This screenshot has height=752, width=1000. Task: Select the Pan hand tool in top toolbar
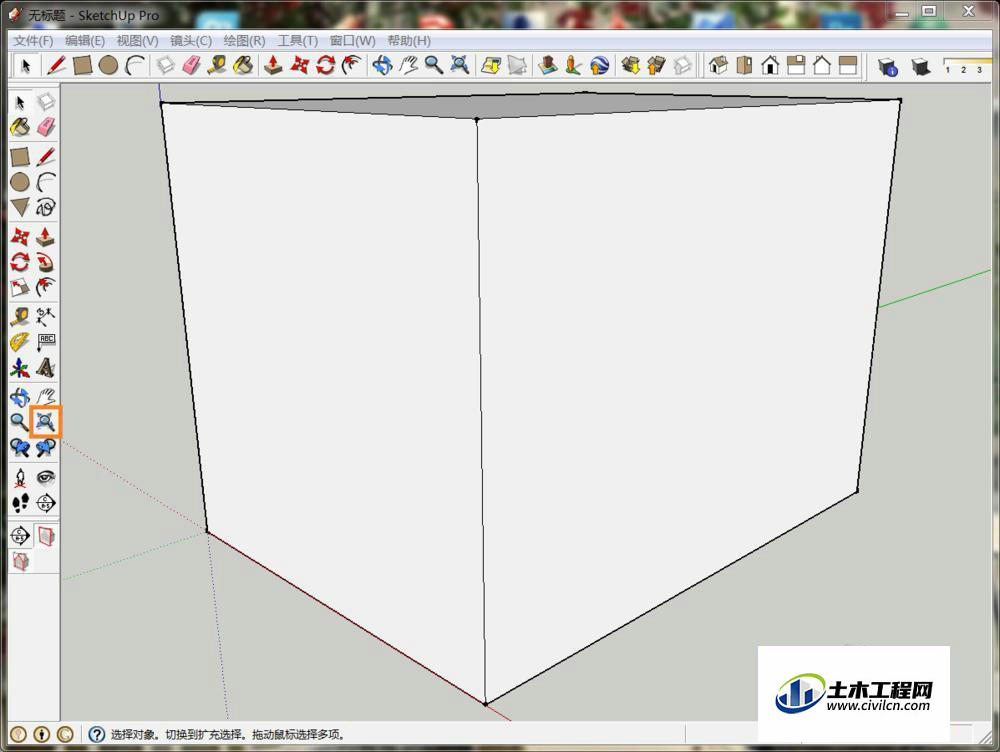[408, 65]
